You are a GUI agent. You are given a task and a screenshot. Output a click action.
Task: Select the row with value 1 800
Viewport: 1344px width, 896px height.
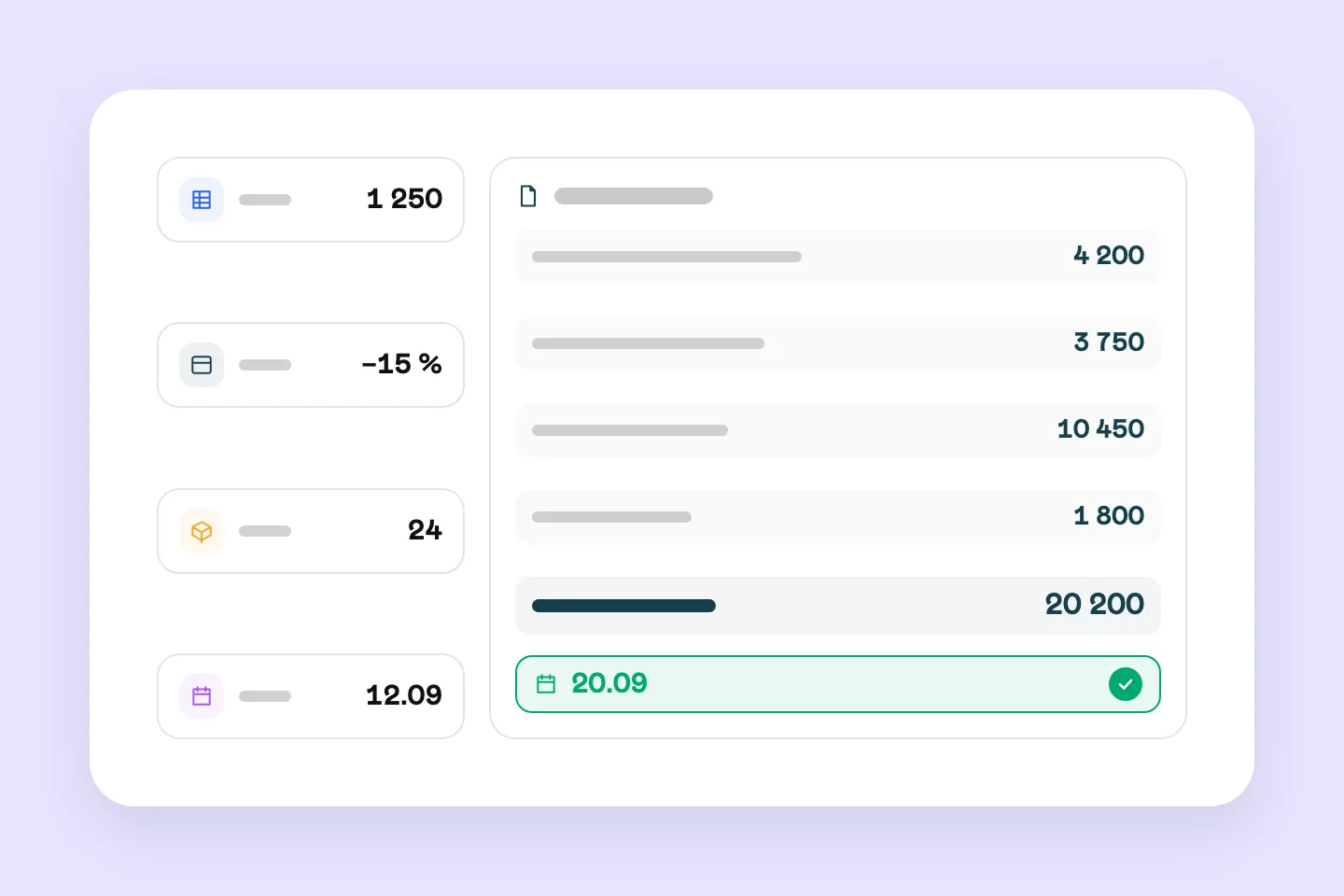pyautogui.click(x=838, y=516)
